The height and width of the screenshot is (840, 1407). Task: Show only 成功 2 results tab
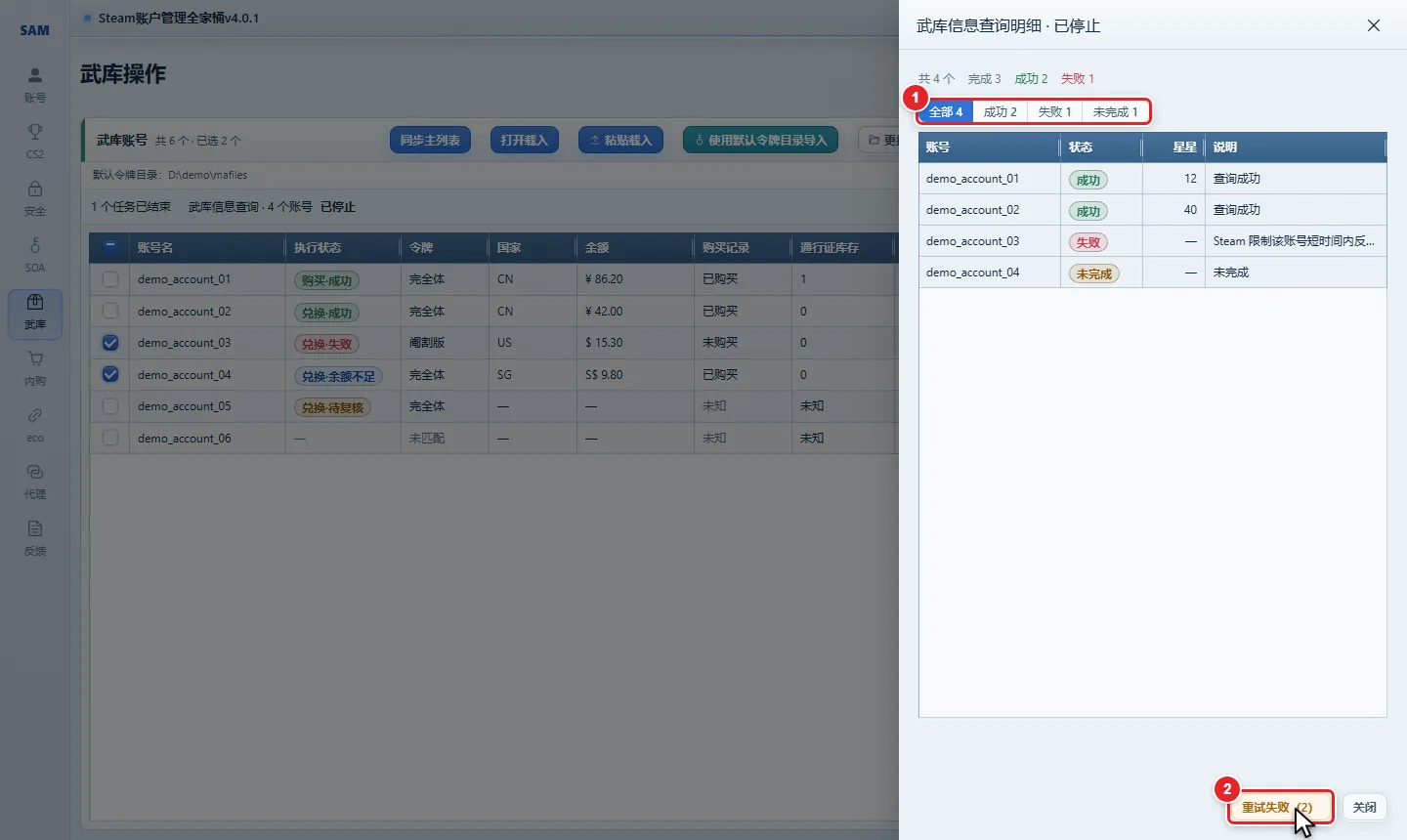[x=1001, y=112]
